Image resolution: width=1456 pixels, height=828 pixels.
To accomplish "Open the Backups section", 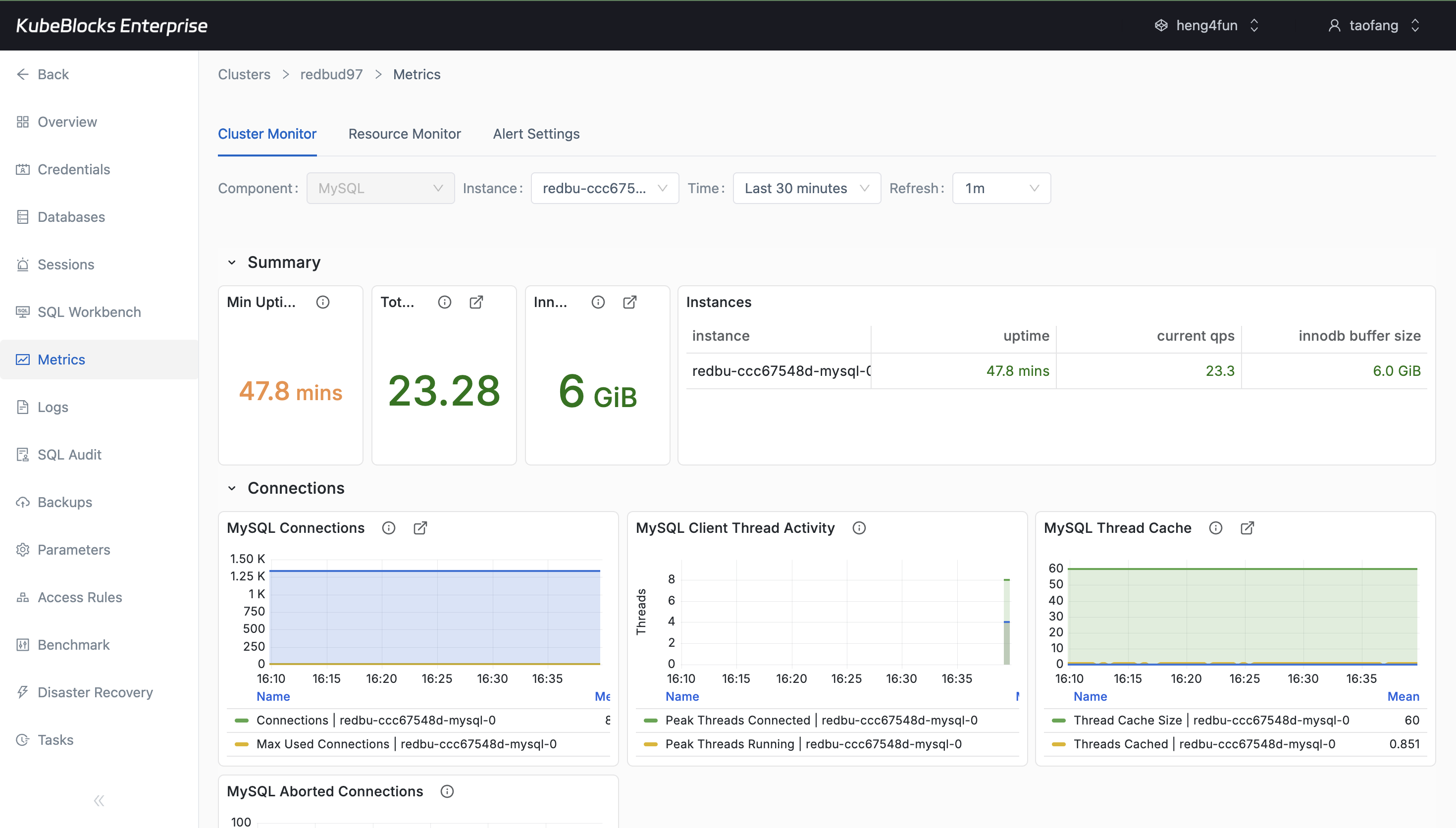I will click(64, 502).
